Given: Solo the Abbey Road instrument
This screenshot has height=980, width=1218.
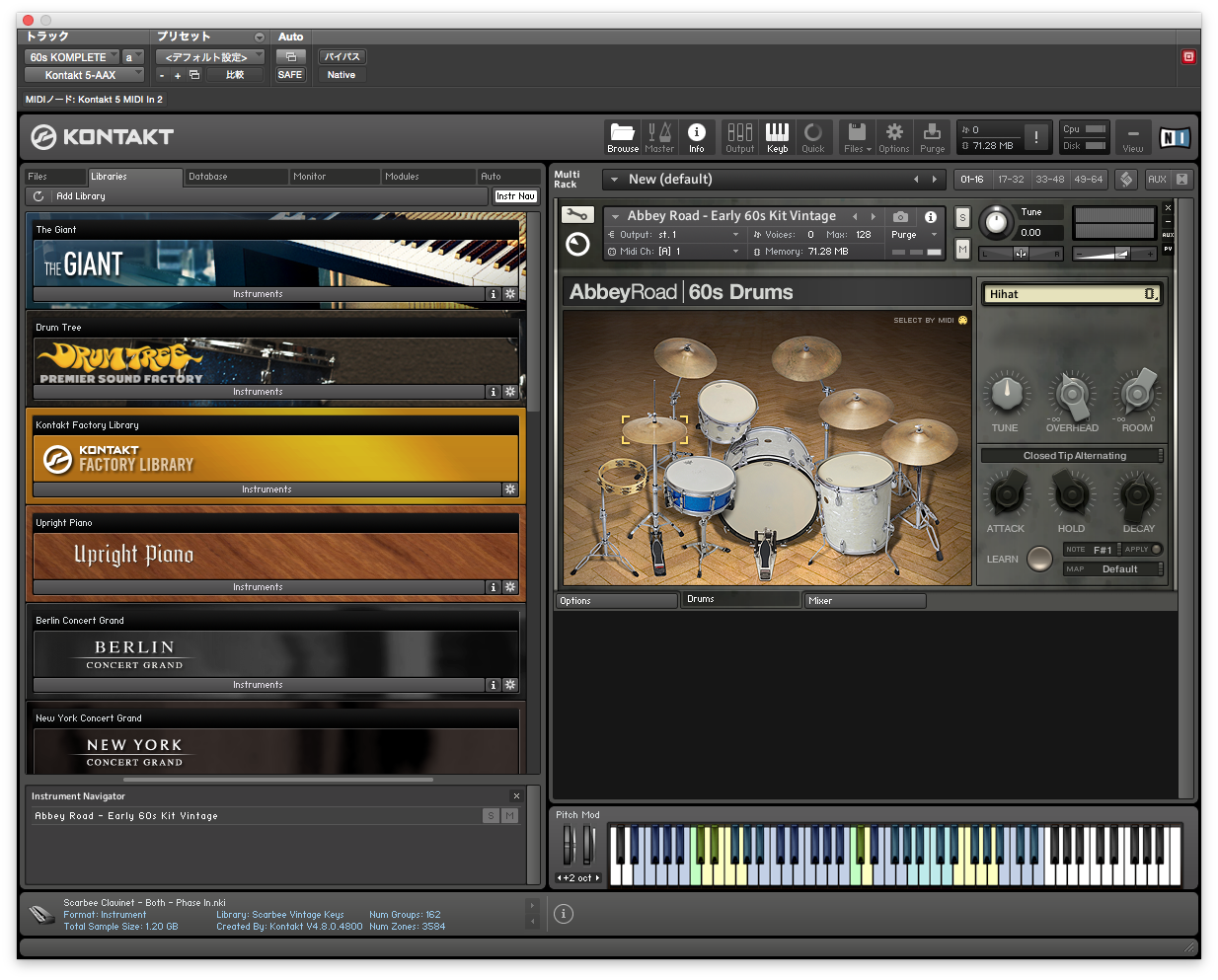Looking at the screenshot, I should pos(962,218).
